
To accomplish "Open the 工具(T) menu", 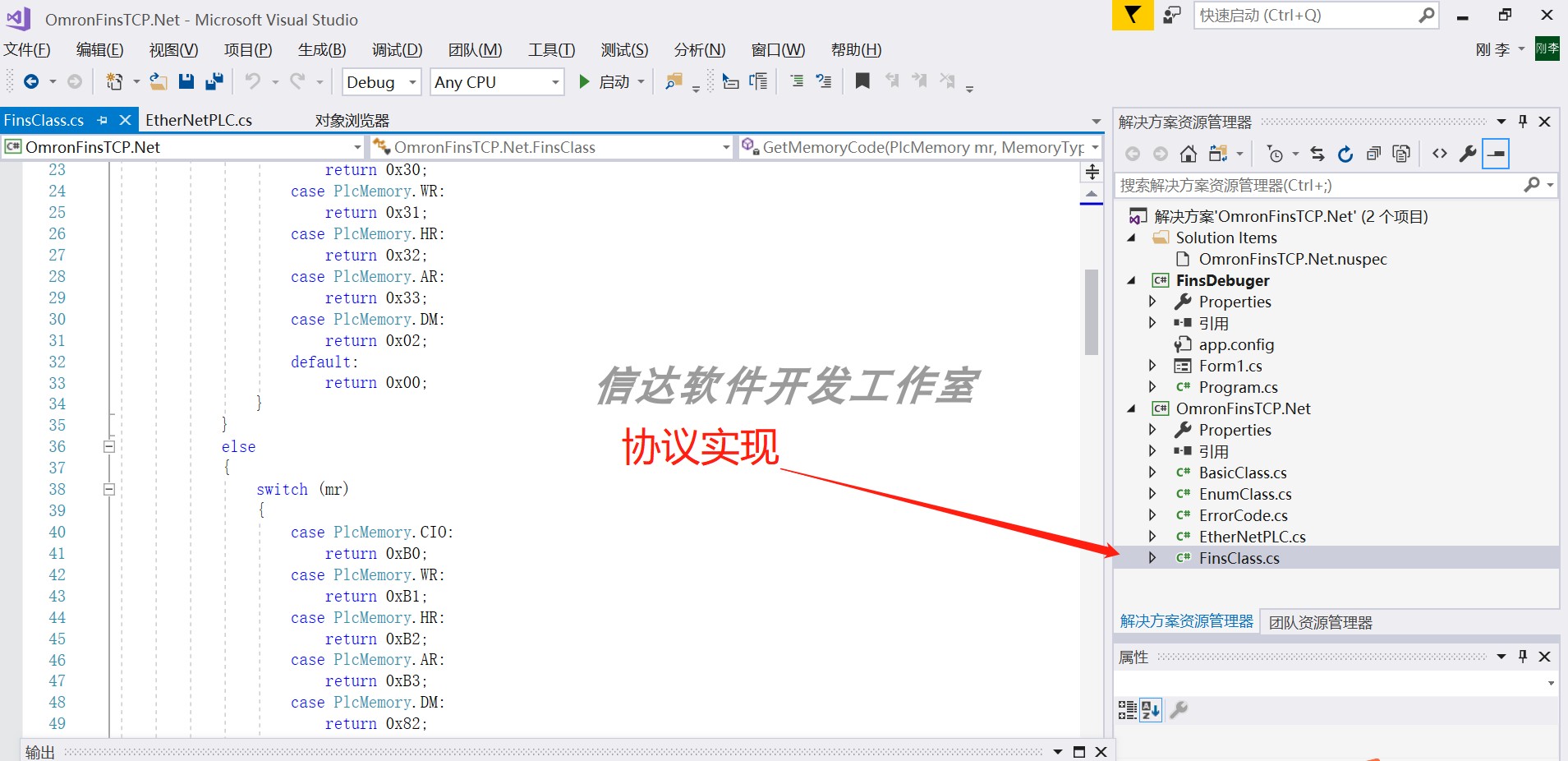I will 551,50.
